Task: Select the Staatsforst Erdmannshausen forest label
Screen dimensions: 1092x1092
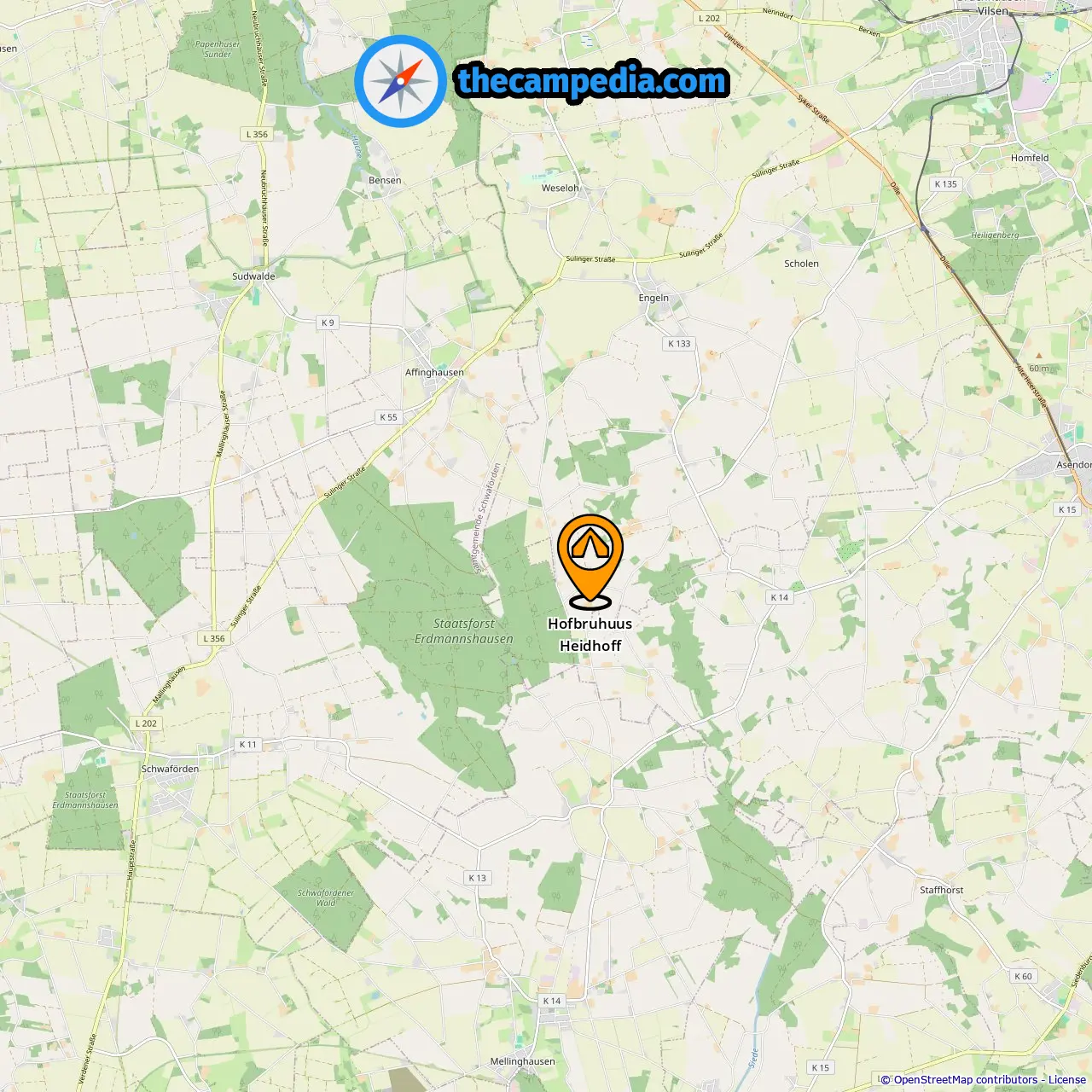Action: 464,631
